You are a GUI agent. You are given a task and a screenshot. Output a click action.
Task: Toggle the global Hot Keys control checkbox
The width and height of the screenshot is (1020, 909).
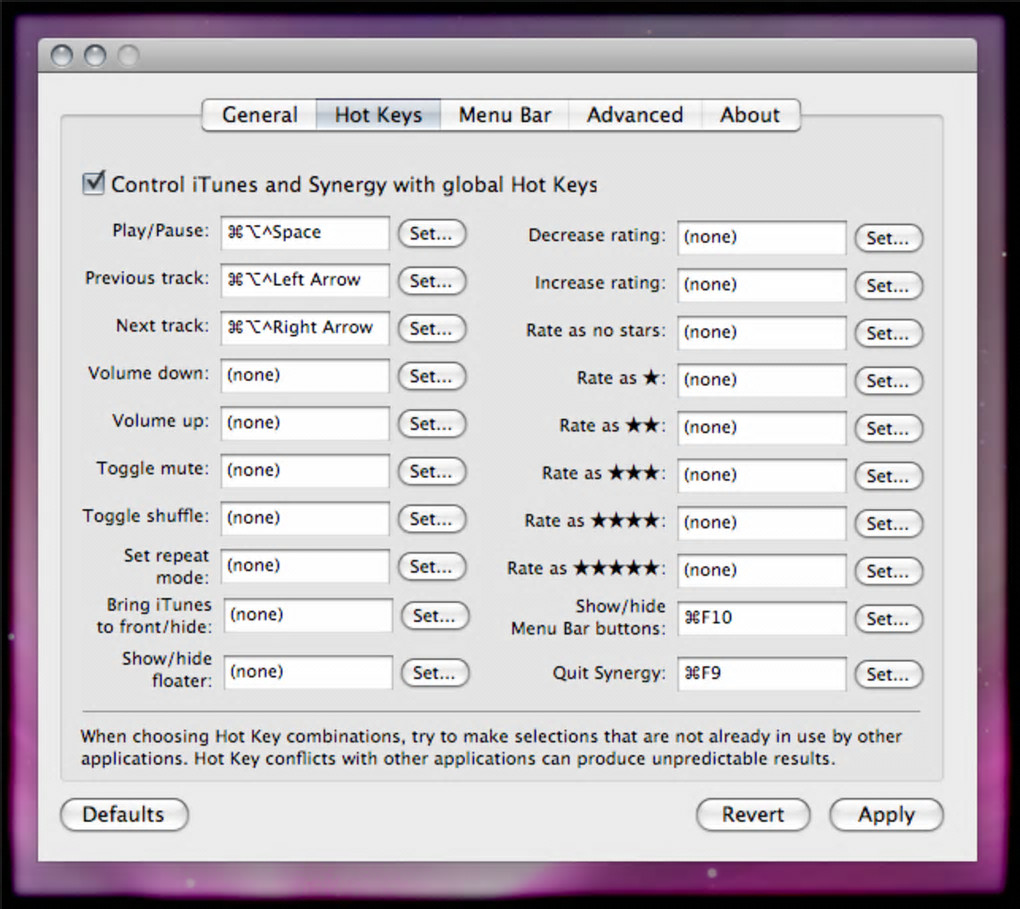tap(94, 183)
